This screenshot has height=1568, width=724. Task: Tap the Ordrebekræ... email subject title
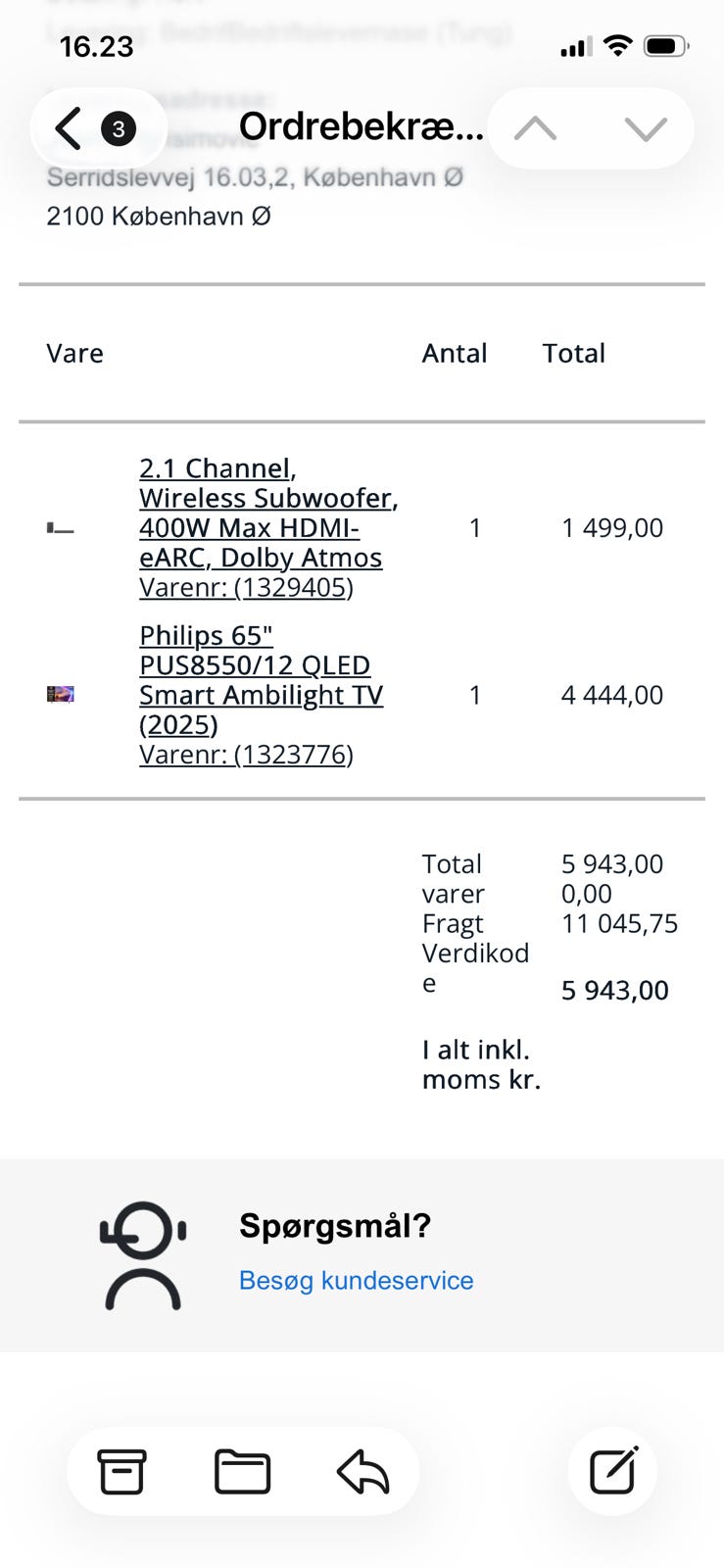coord(361,126)
